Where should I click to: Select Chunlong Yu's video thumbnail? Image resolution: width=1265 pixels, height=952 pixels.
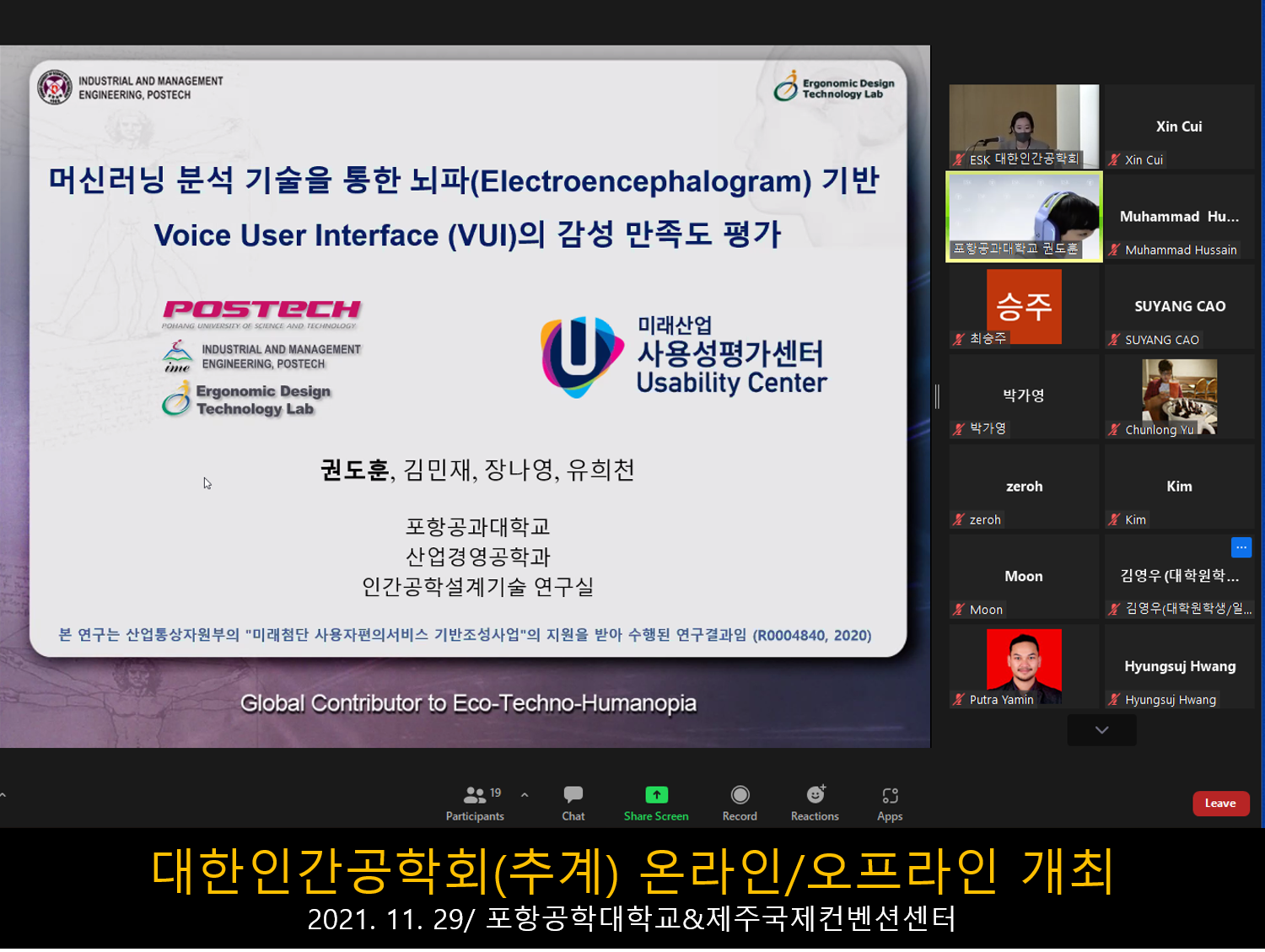point(1179,396)
